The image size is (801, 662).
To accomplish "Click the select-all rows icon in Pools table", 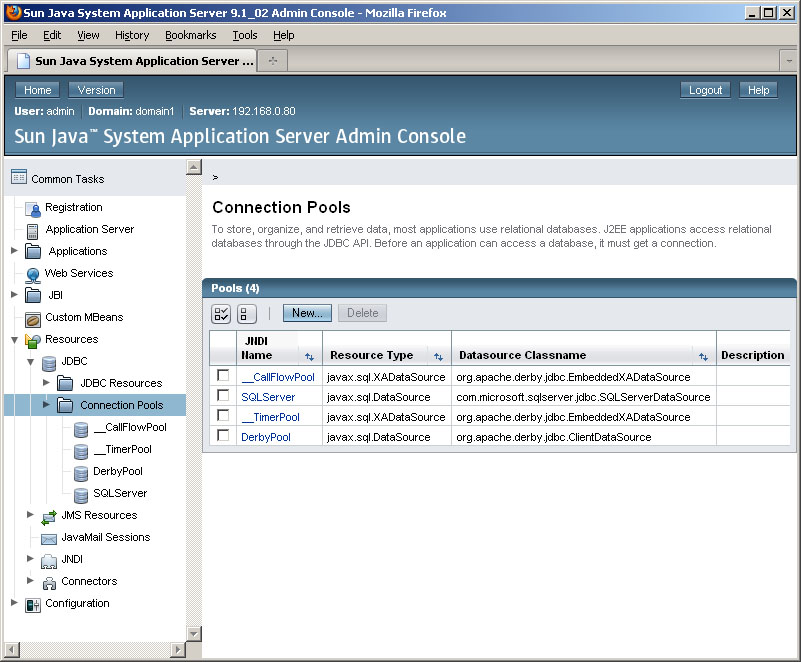I will tap(221, 314).
